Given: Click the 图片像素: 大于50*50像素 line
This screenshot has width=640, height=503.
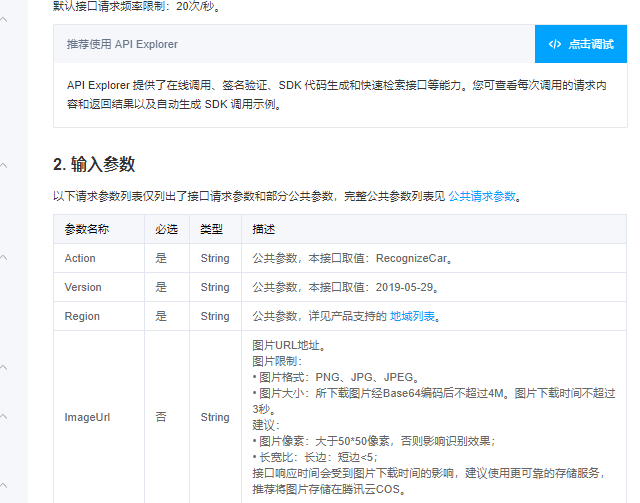Looking at the screenshot, I should [374, 441].
